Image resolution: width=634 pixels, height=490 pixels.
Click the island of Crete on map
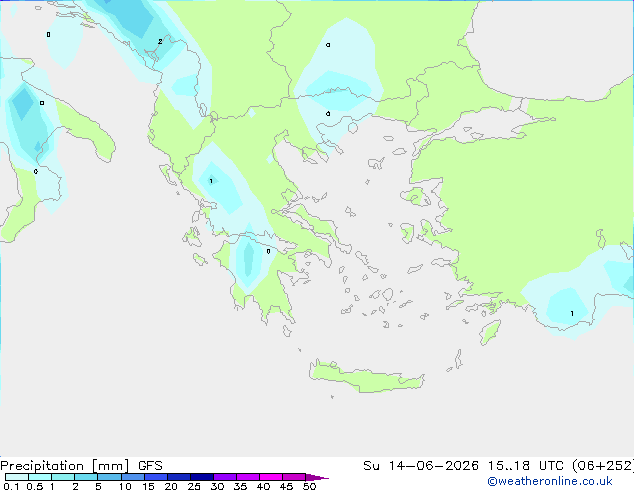point(366,377)
